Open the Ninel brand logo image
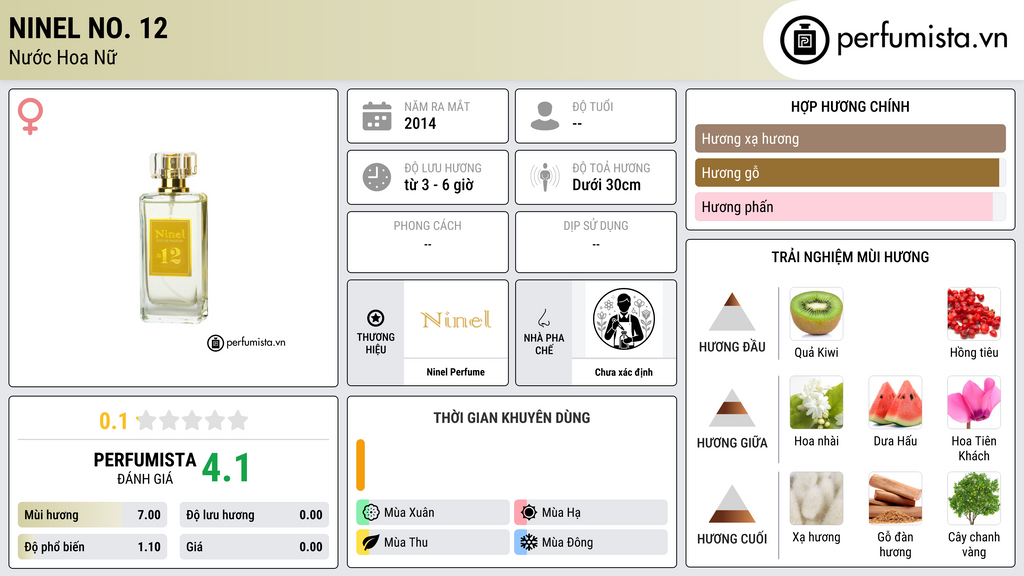This screenshot has height=576, width=1024. coord(456,319)
